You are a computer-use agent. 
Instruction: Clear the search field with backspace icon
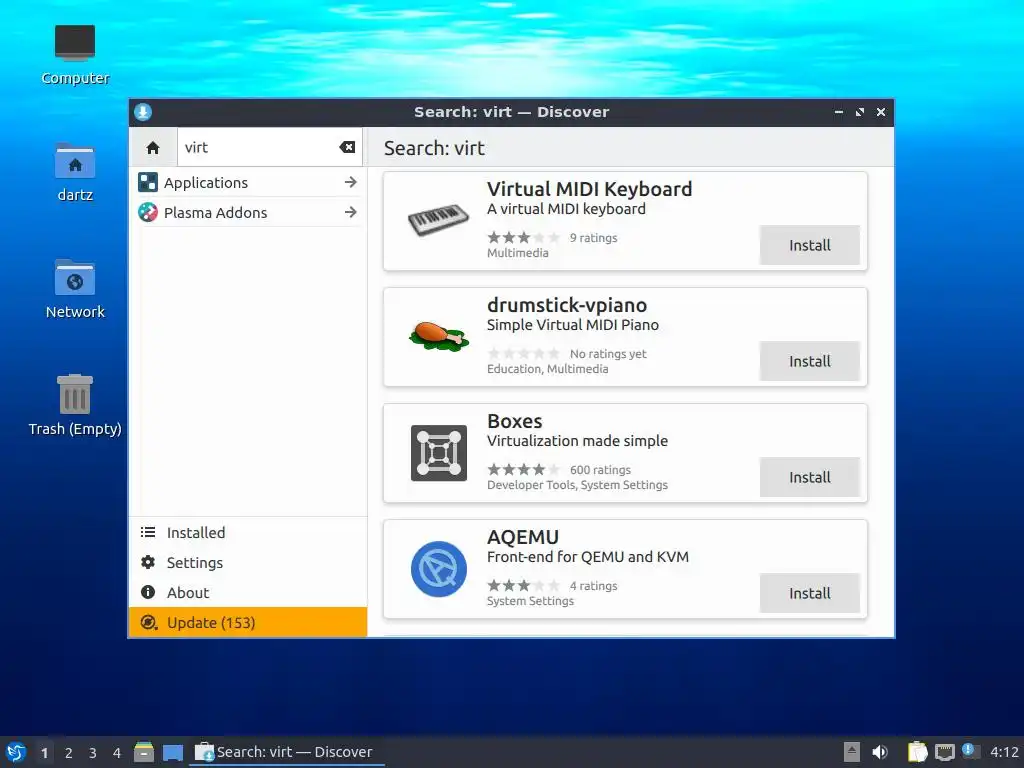click(347, 148)
